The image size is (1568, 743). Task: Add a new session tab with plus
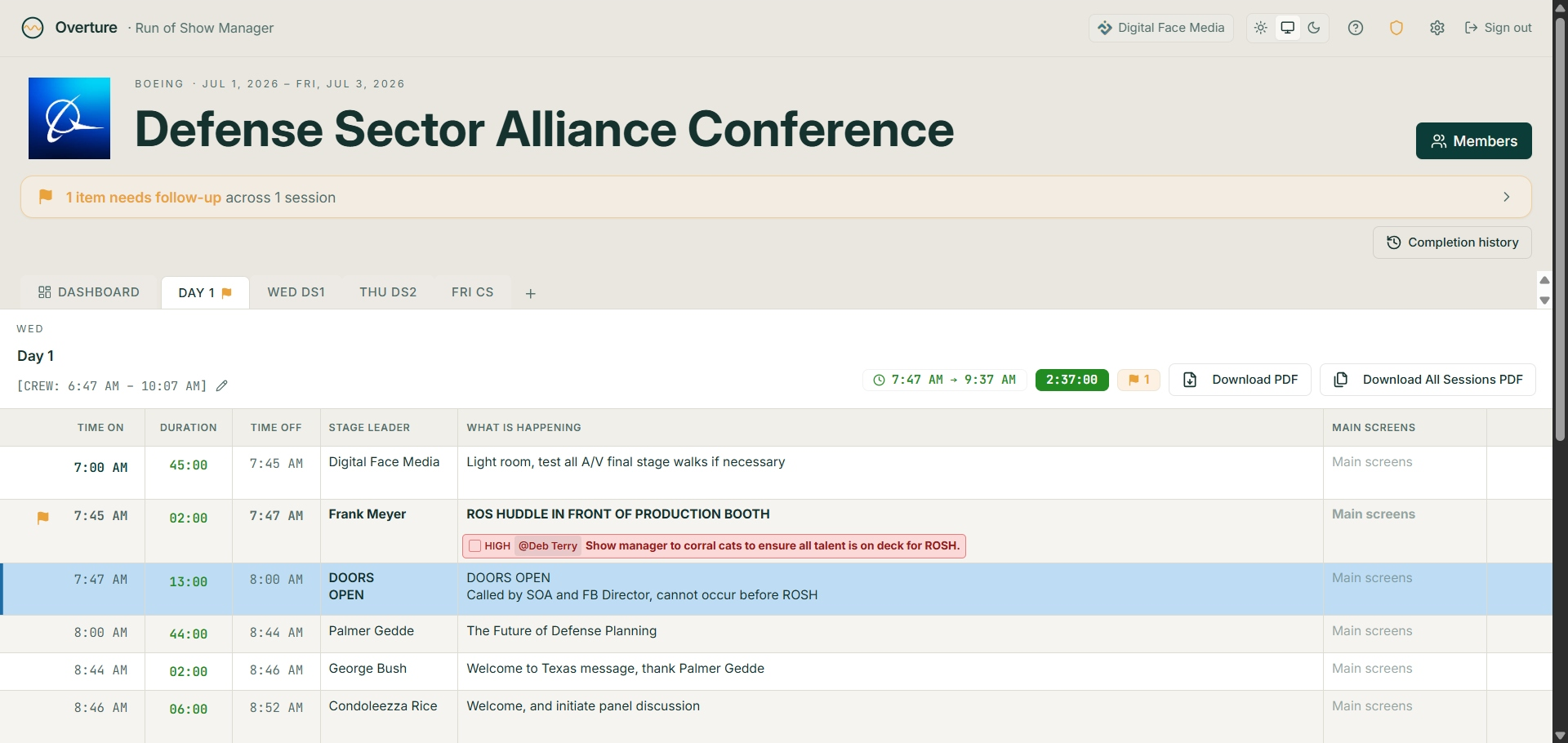point(531,294)
